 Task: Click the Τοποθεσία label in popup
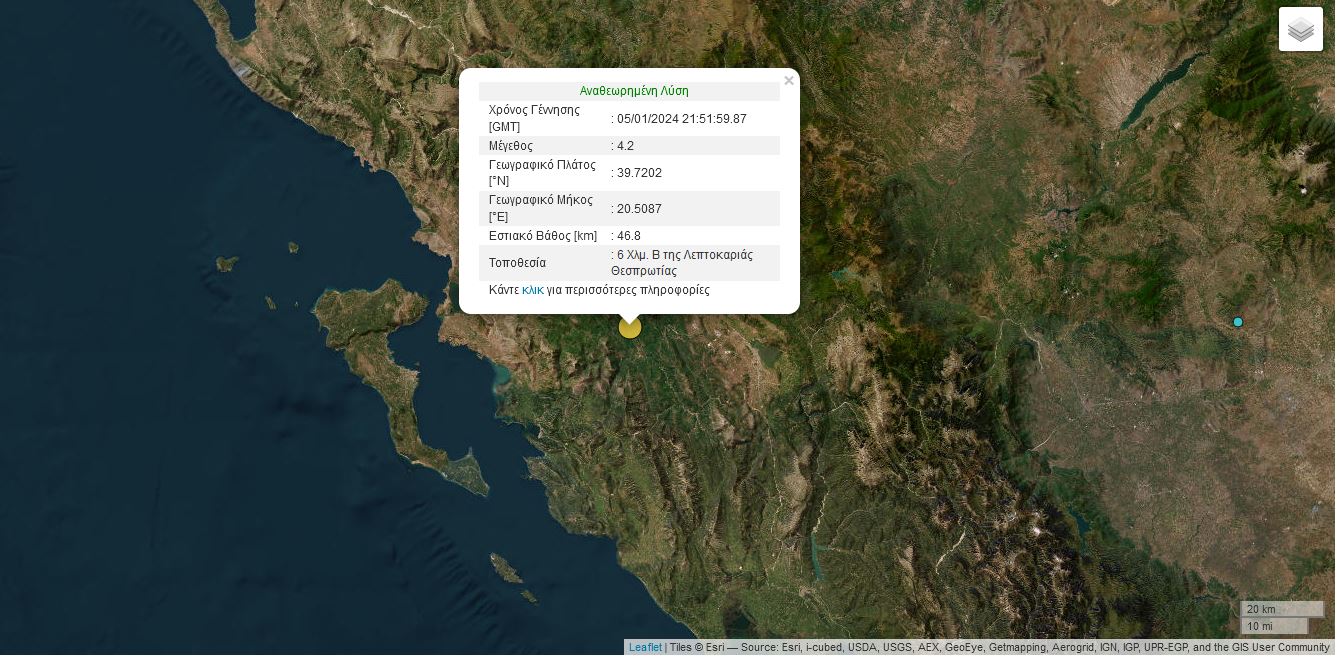coord(517,263)
